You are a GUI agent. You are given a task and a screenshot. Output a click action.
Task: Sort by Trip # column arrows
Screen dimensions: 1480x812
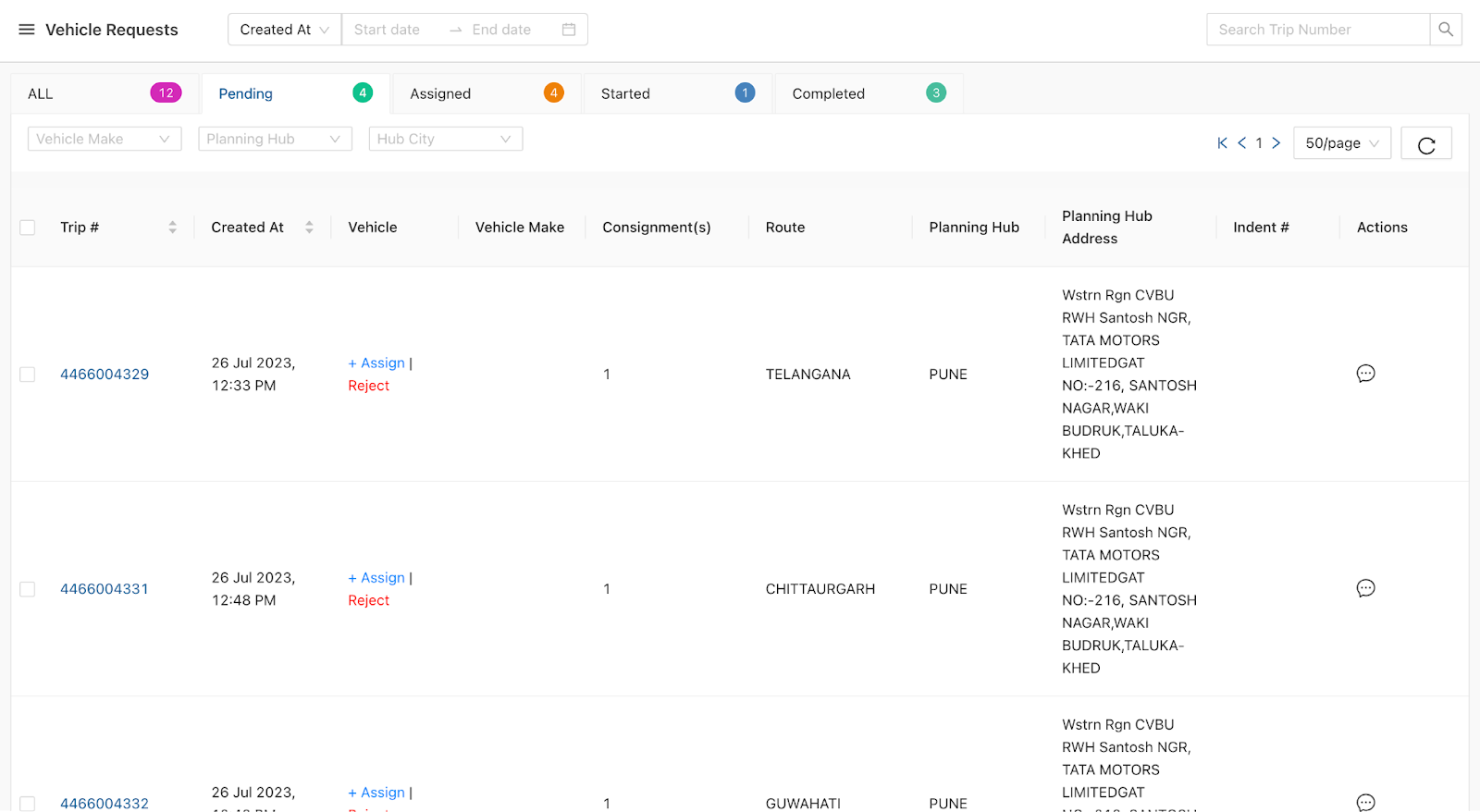coord(172,228)
